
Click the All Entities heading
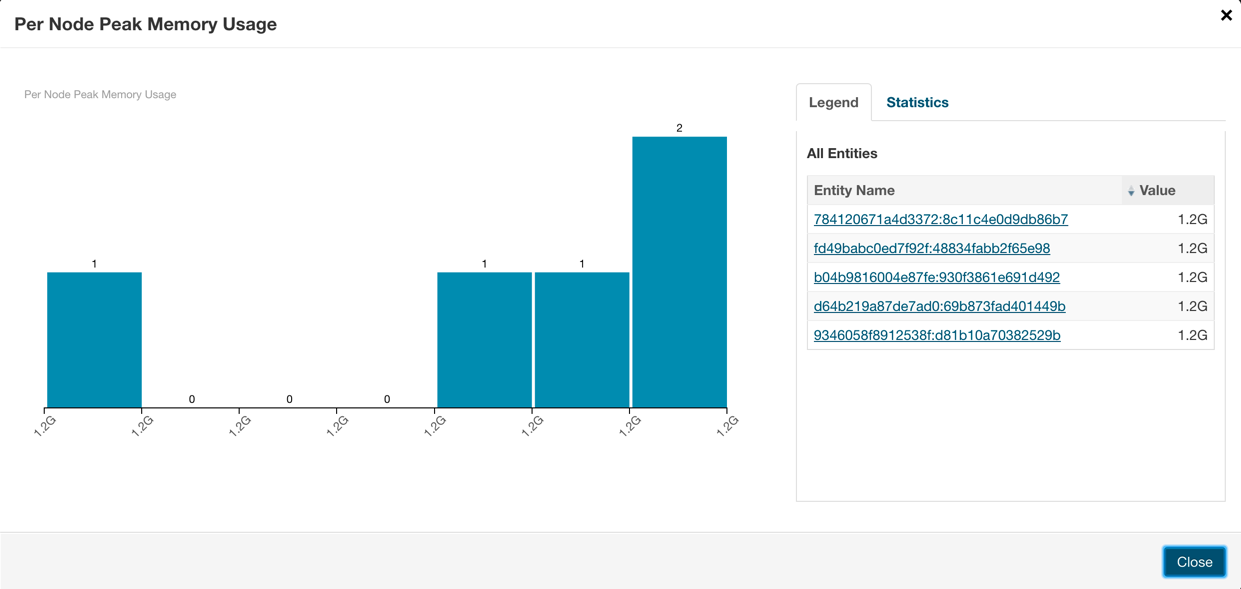click(842, 153)
